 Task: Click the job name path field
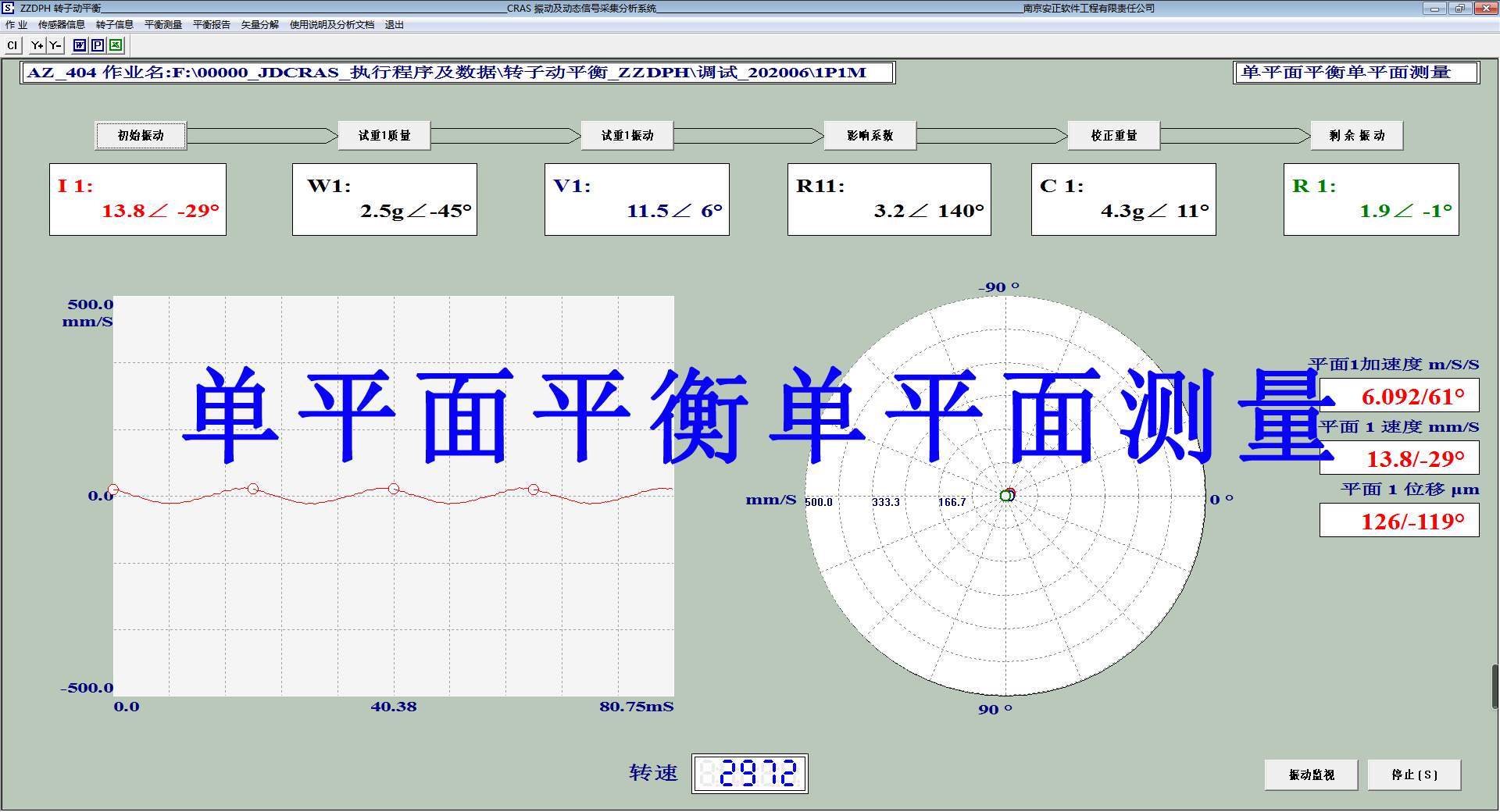coord(458,73)
